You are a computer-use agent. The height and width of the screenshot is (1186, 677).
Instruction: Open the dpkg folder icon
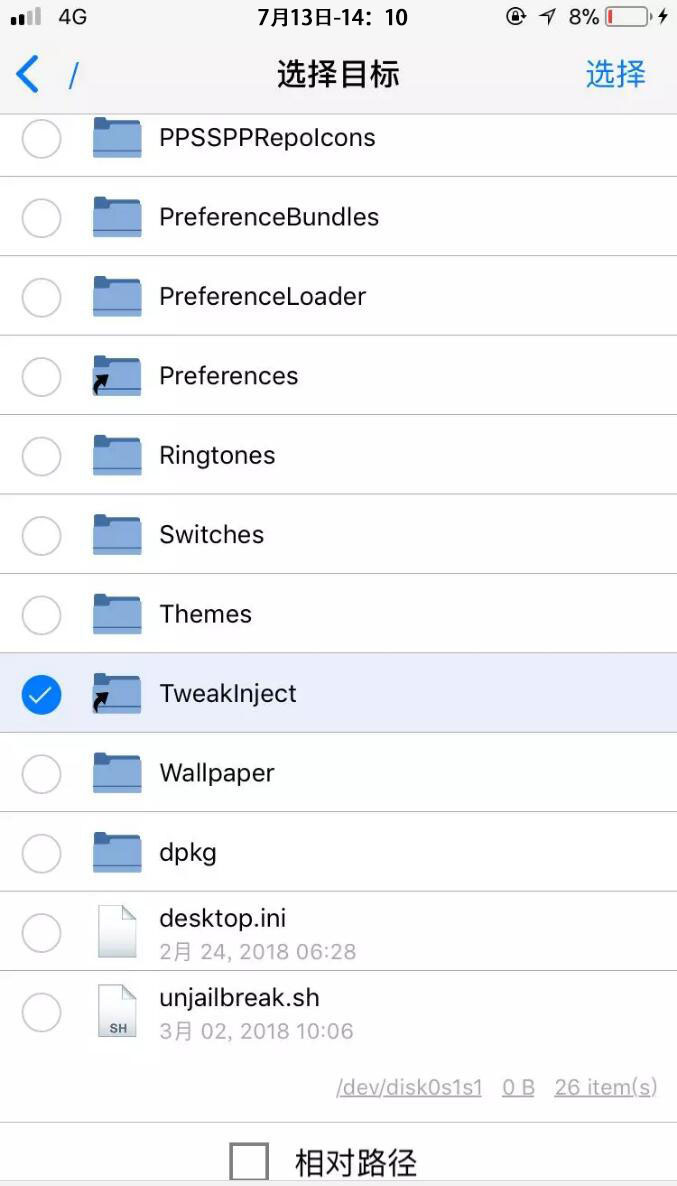click(116, 852)
